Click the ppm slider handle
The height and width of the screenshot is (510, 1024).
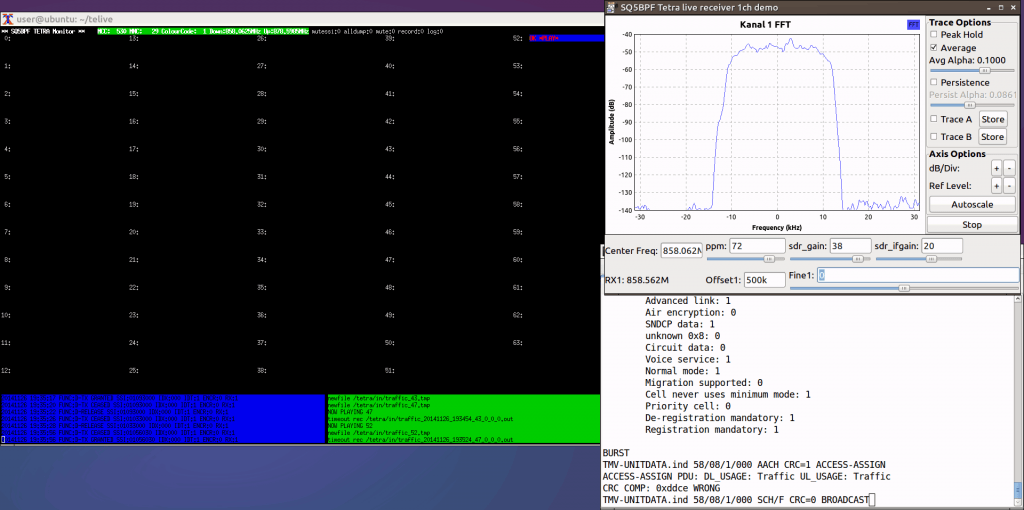coord(769,259)
